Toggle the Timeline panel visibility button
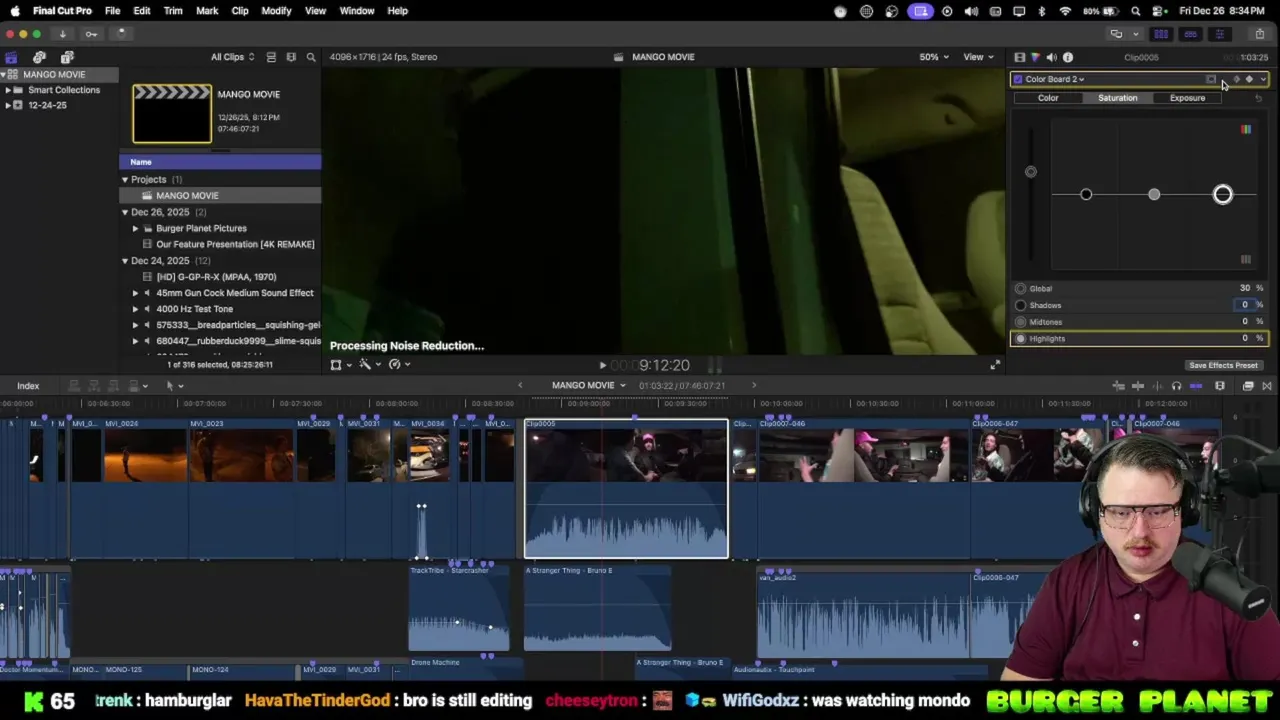 coord(1190,34)
